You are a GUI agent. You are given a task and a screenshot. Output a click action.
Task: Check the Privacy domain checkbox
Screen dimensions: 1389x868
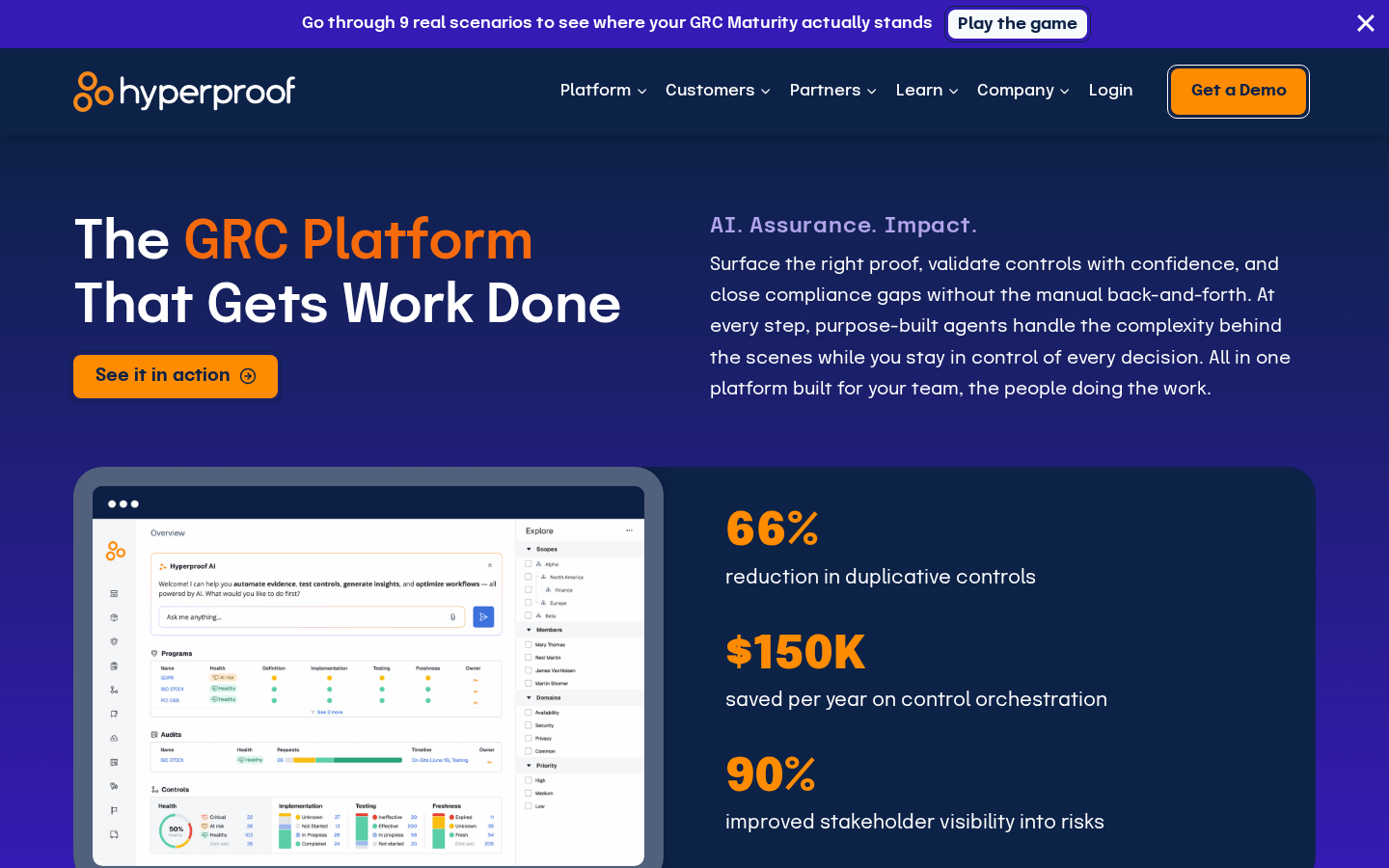click(529, 738)
